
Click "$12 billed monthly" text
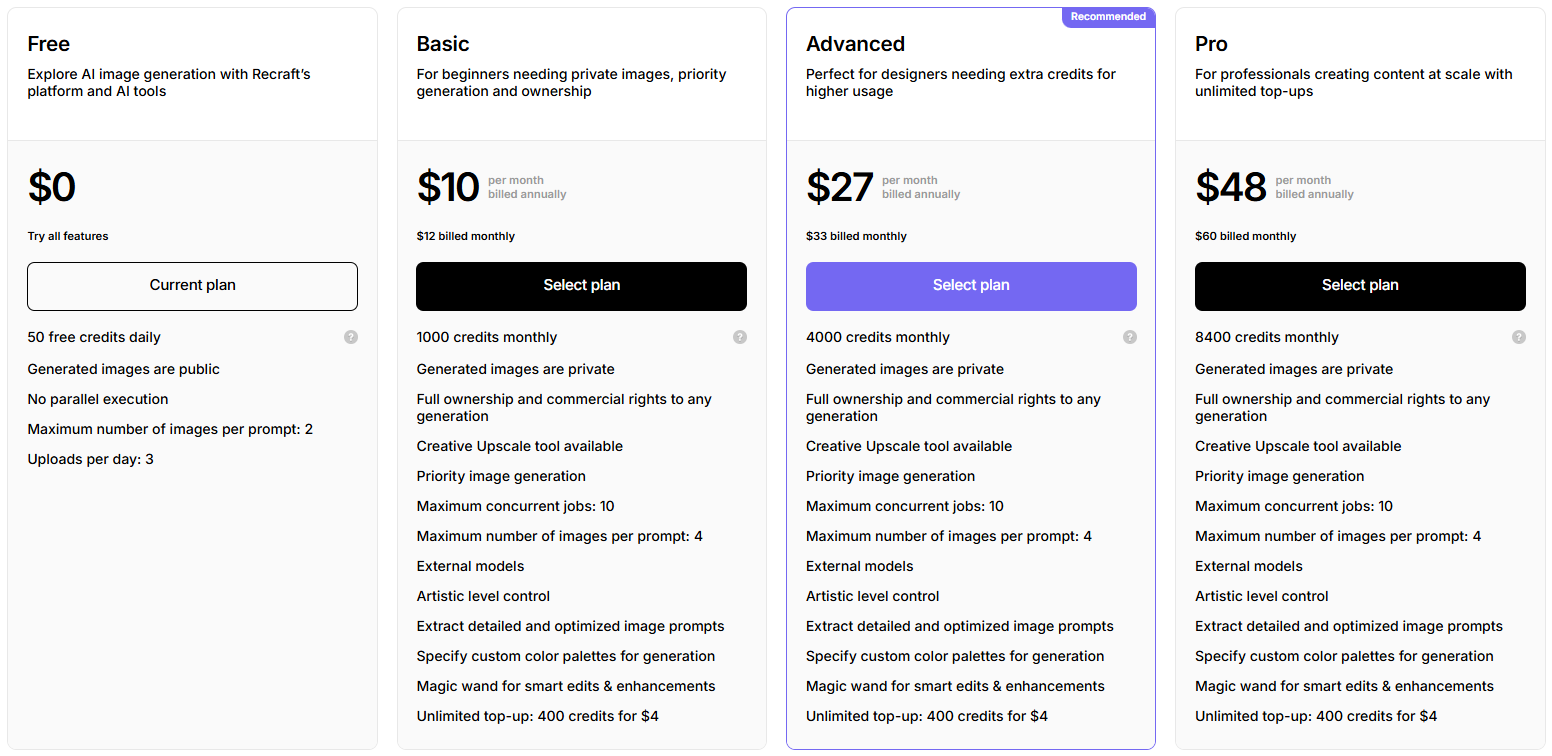[466, 237]
